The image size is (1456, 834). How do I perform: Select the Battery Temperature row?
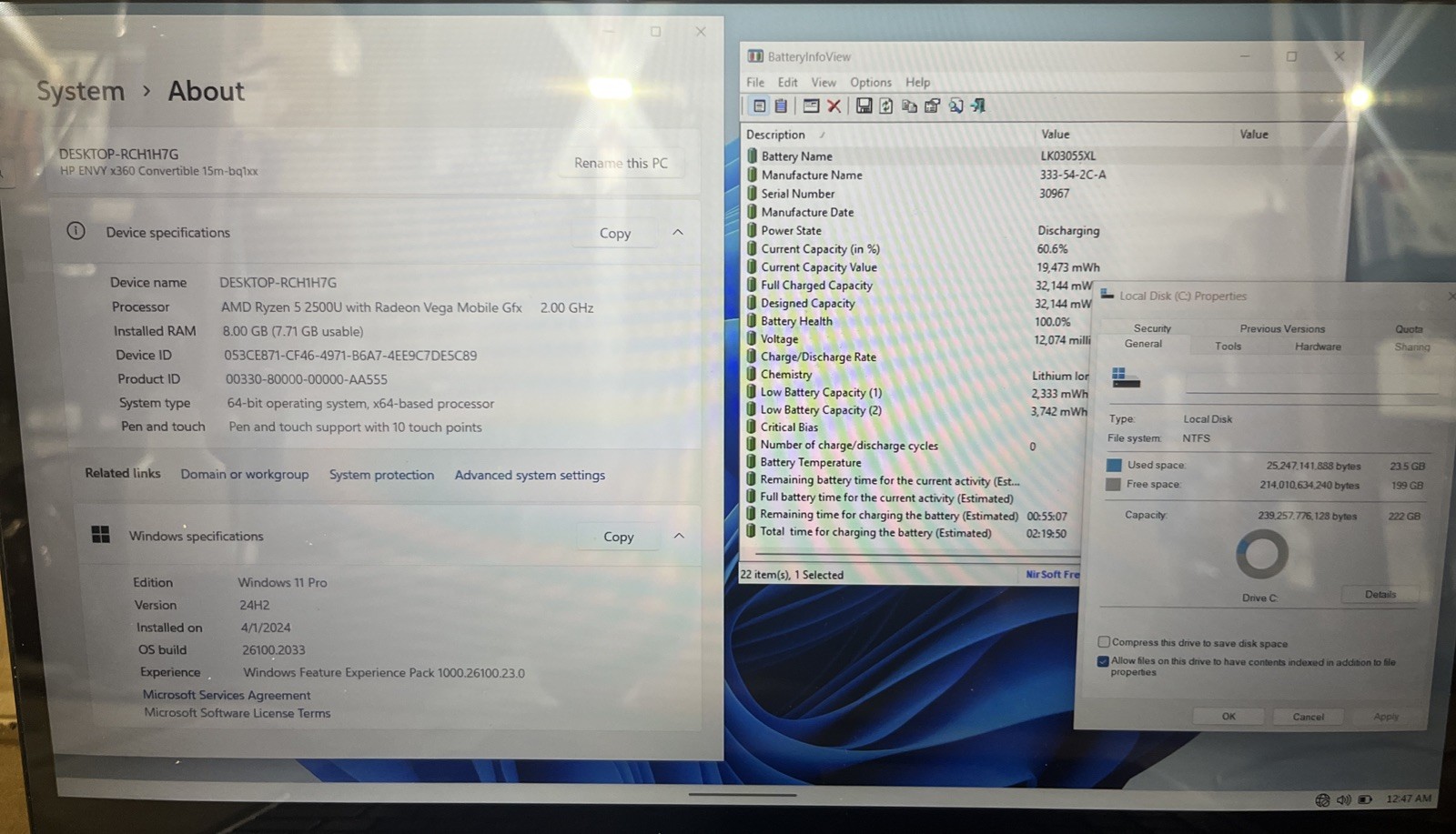pos(913,462)
